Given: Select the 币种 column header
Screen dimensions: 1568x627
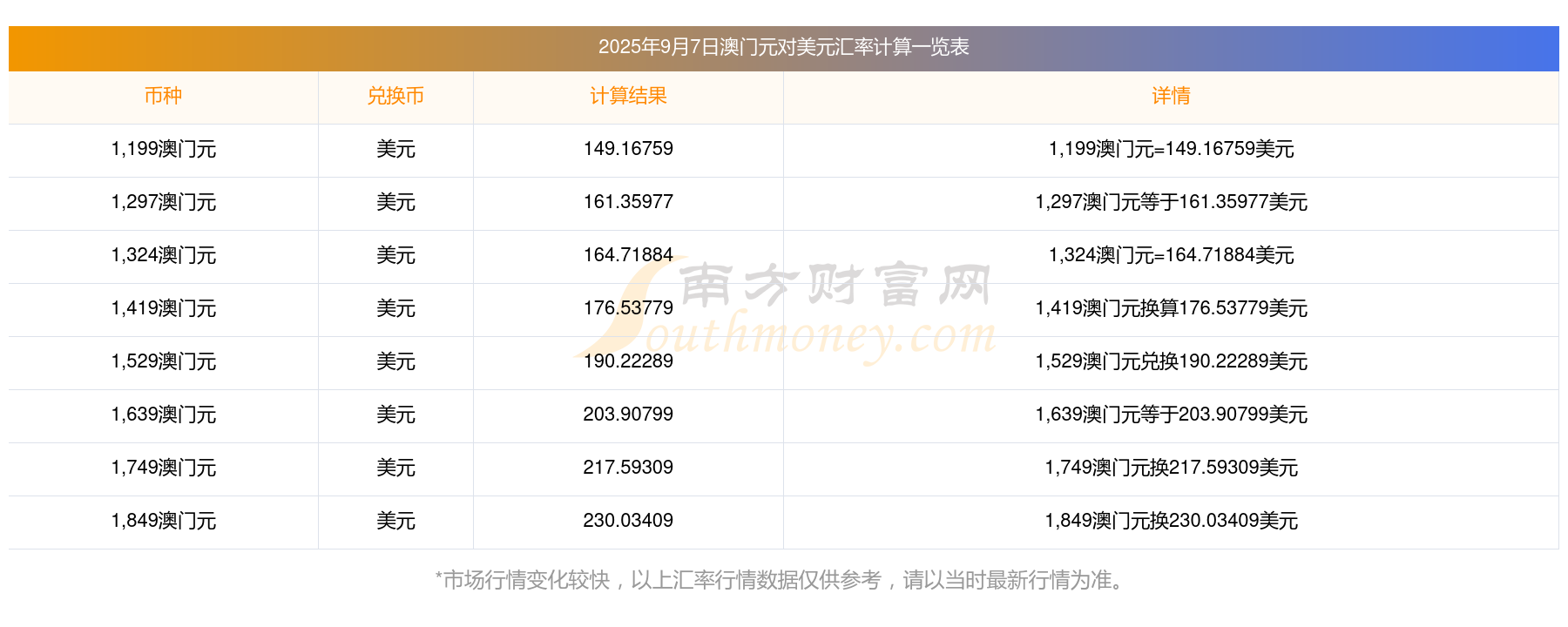Looking at the screenshot, I should point(163,96).
